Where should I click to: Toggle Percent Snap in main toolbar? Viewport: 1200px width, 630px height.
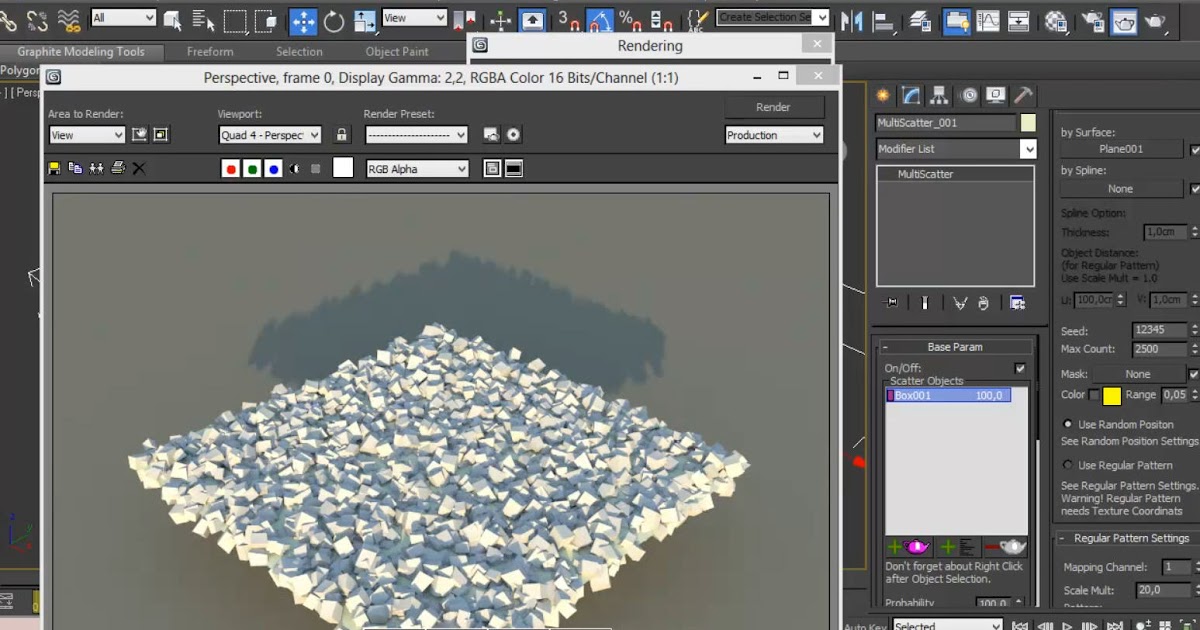point(630,20)
